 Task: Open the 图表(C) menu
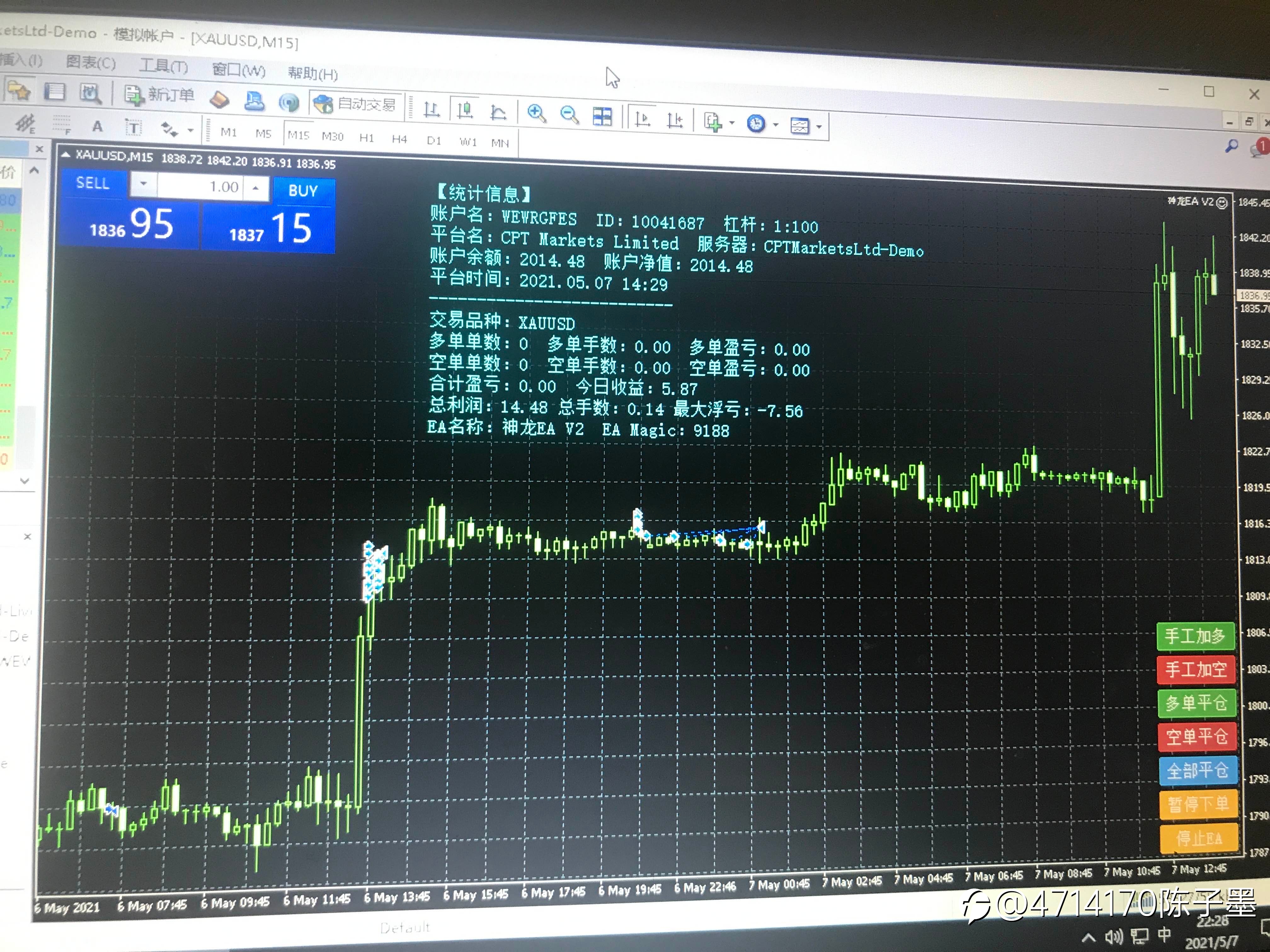tap(91, 62)
